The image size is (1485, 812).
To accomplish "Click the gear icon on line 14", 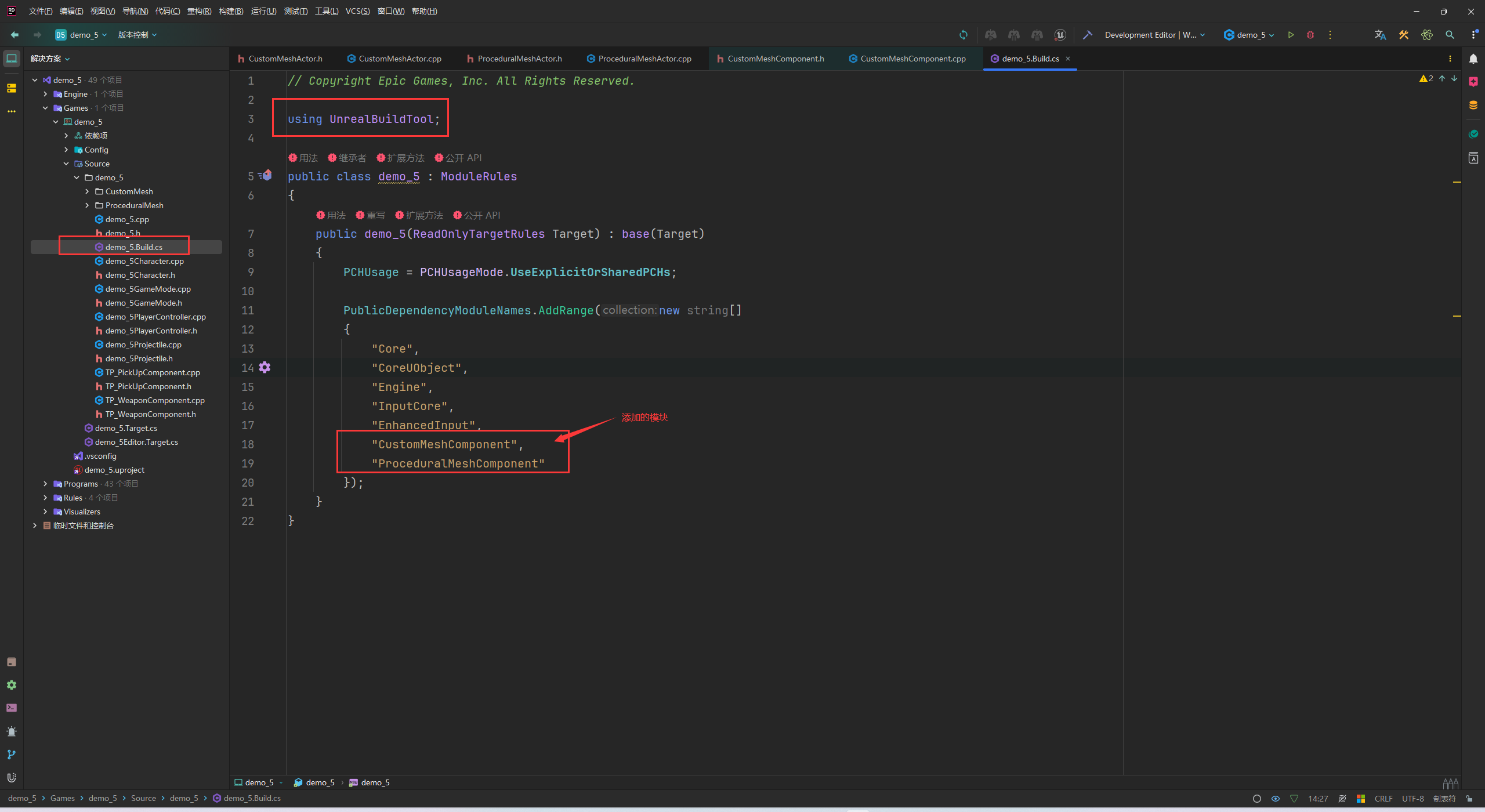I will click(x=265, y=367).
